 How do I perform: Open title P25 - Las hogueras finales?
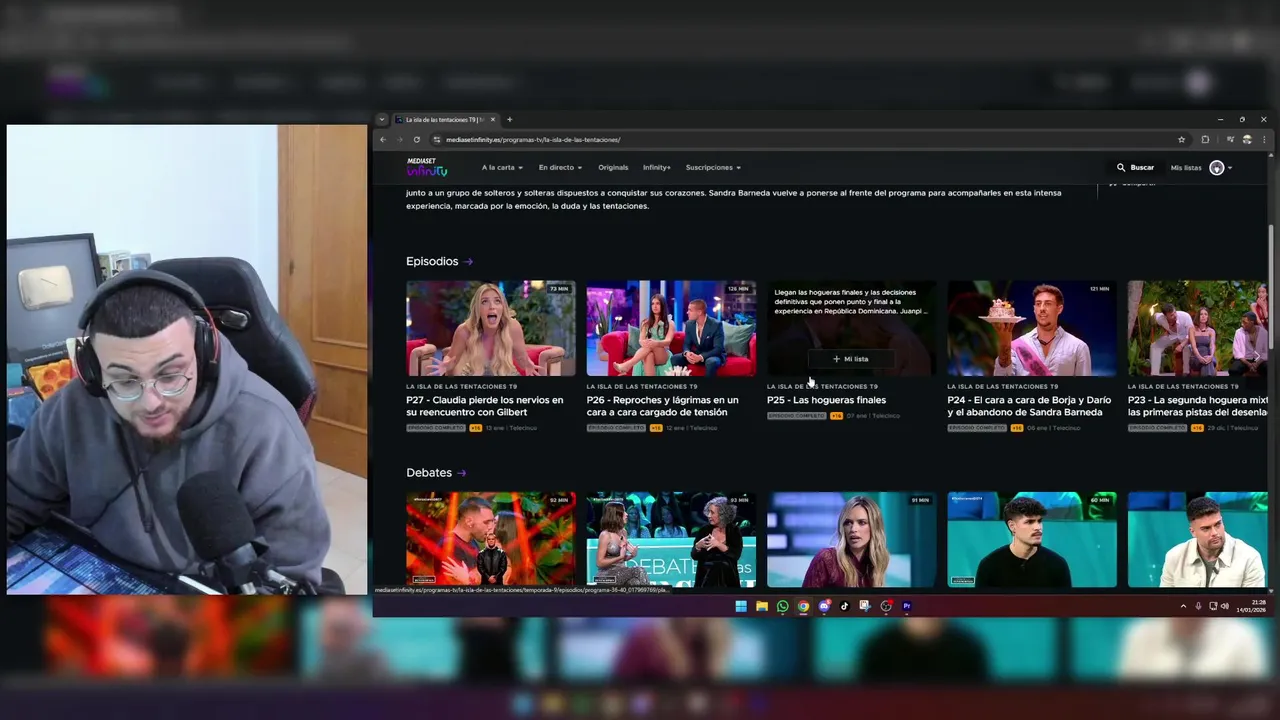pos(826,400)
